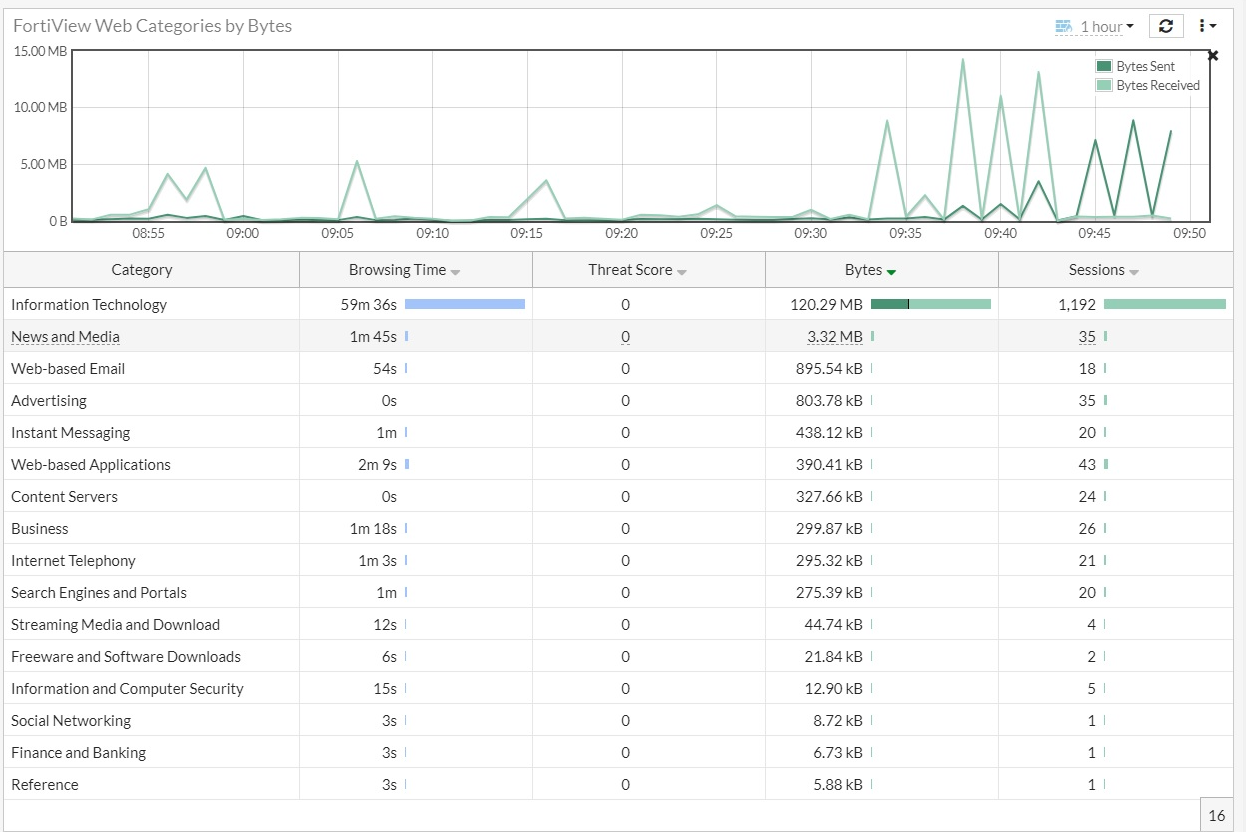This screenshot has height=832, width=1246.
Task: Click the row count 16 indicator
Action: pyautogui.click(x=1216, y=815)
